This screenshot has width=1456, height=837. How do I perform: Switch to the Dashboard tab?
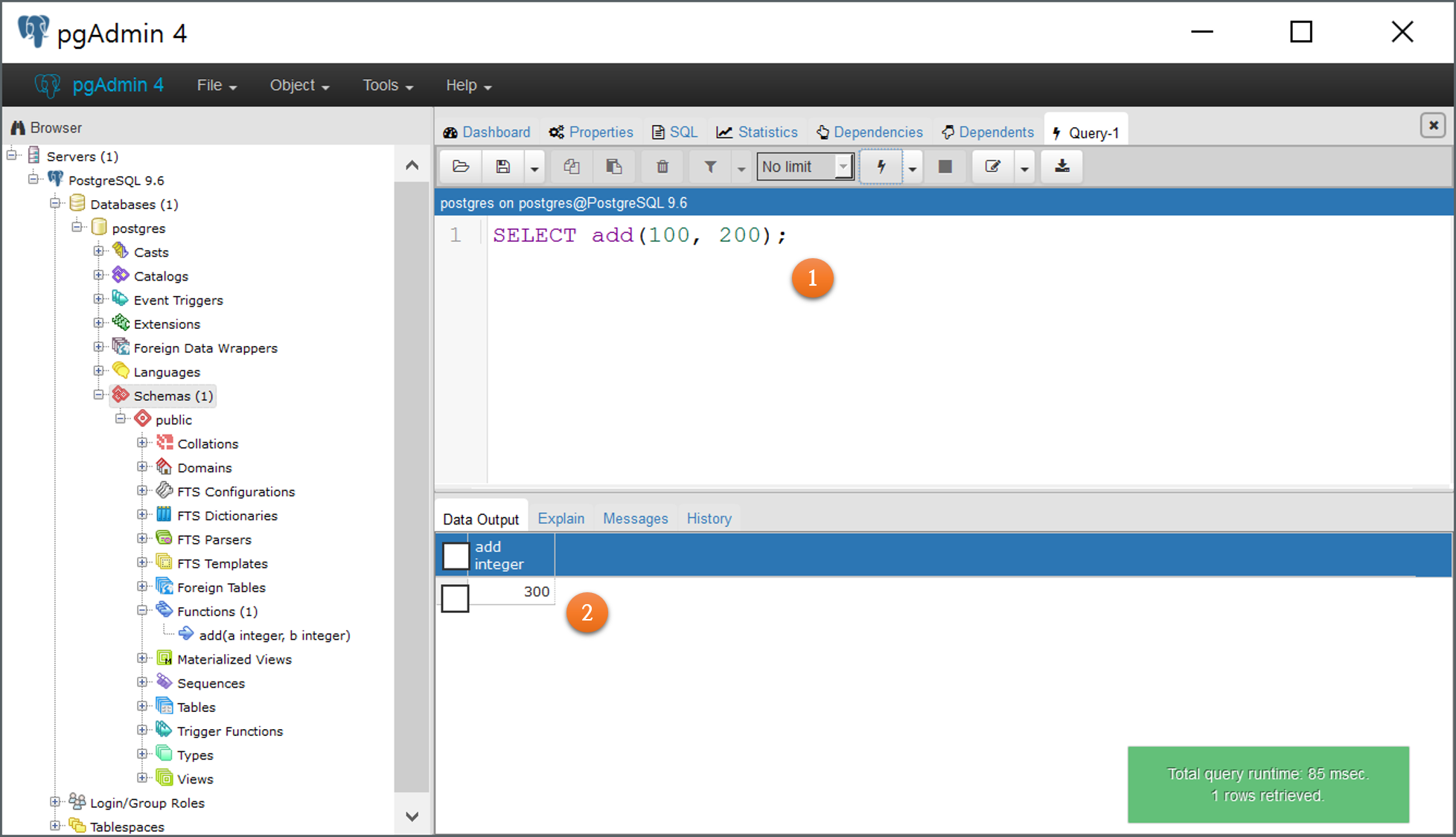pos(487,132)
